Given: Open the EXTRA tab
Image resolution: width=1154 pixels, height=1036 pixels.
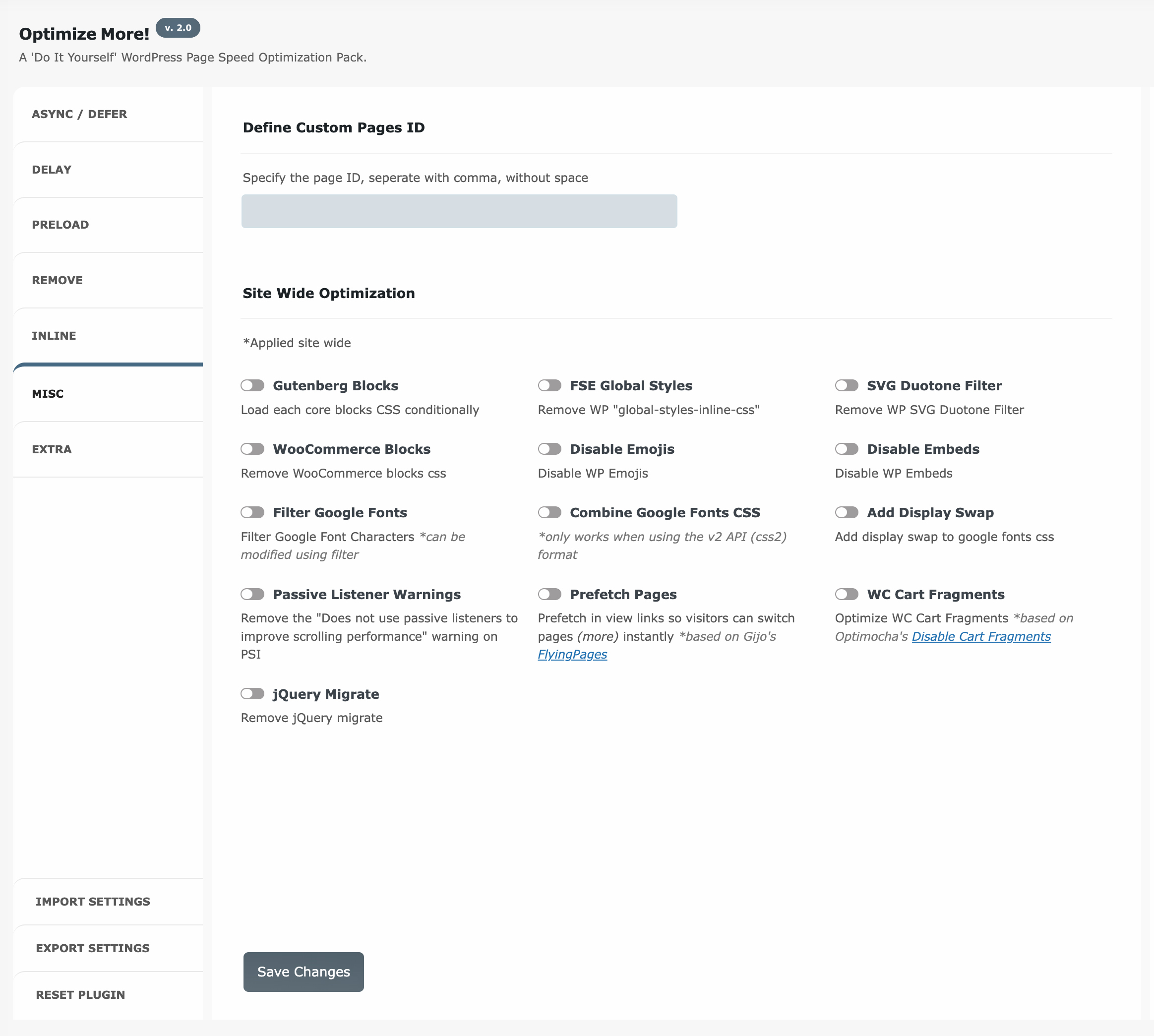Looking at the screenshot, I should 108,449.
